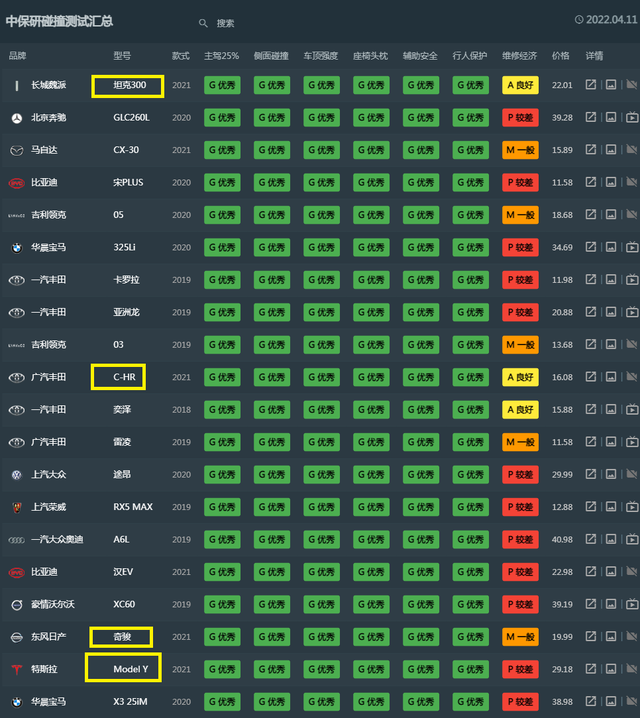
Task: View image icon for 领克 03 row
Action: tap(611, 344)
